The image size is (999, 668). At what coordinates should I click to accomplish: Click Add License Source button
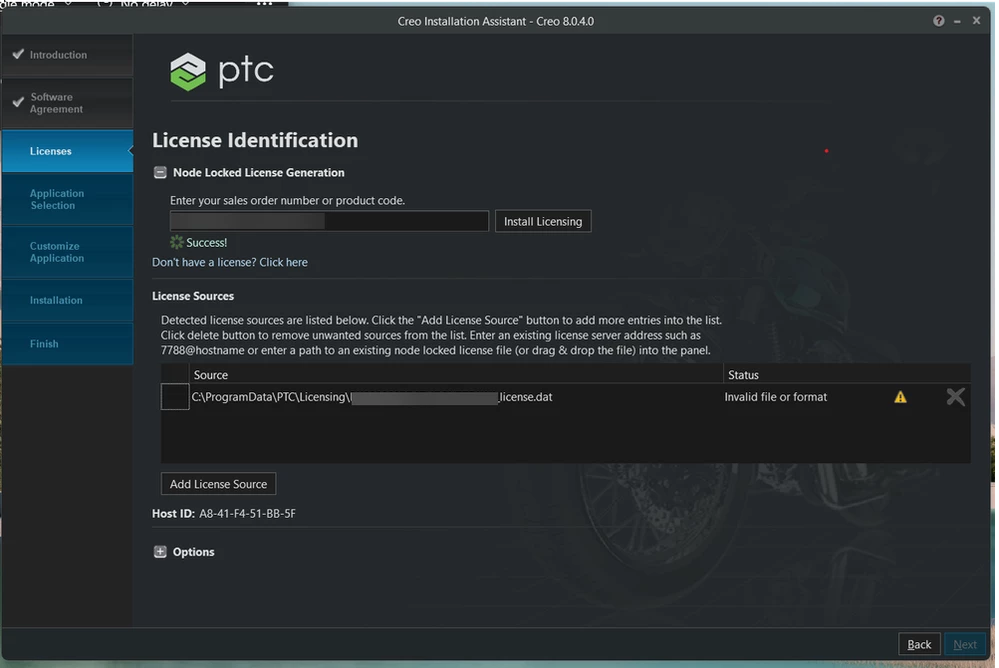click(218, 484)
